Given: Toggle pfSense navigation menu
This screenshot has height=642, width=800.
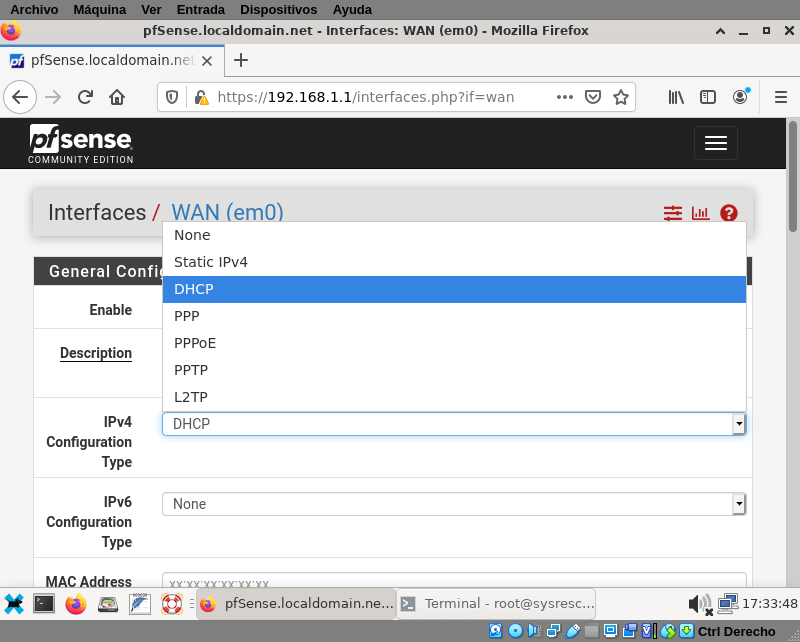Looking at the screenshot, I should [x=716, y=143].
